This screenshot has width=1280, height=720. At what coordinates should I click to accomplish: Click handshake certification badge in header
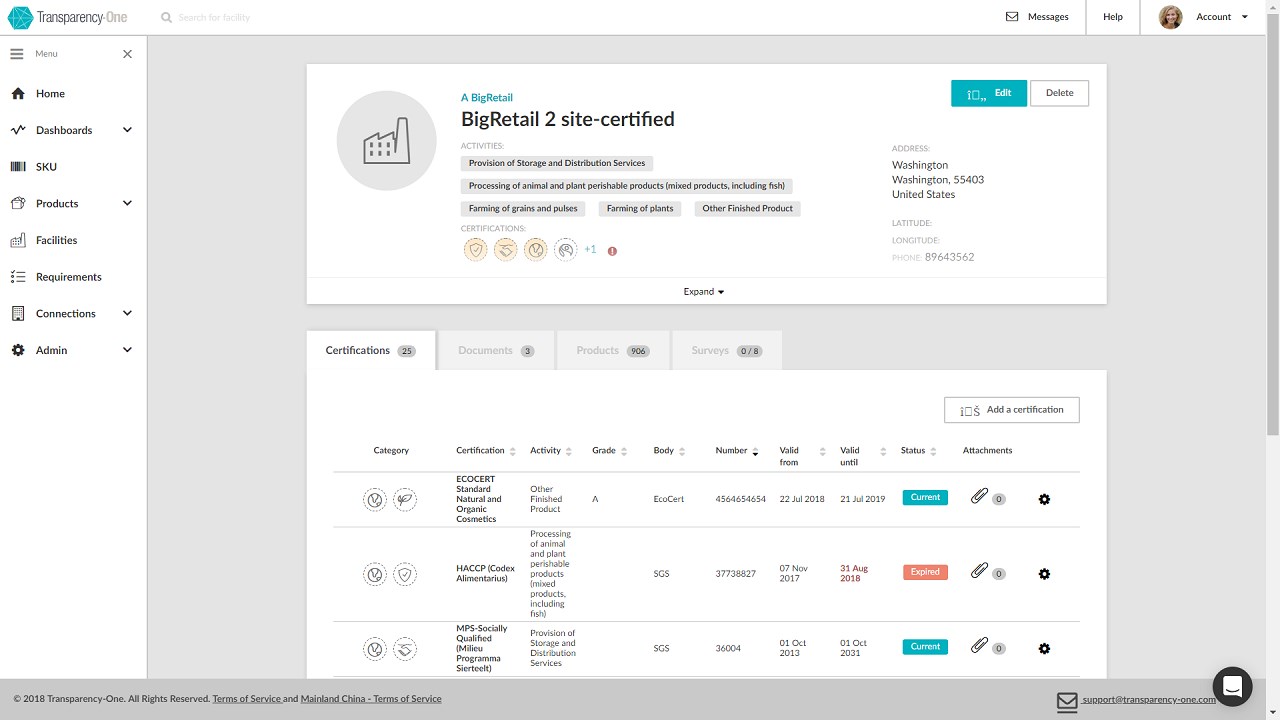coord(506,250)
